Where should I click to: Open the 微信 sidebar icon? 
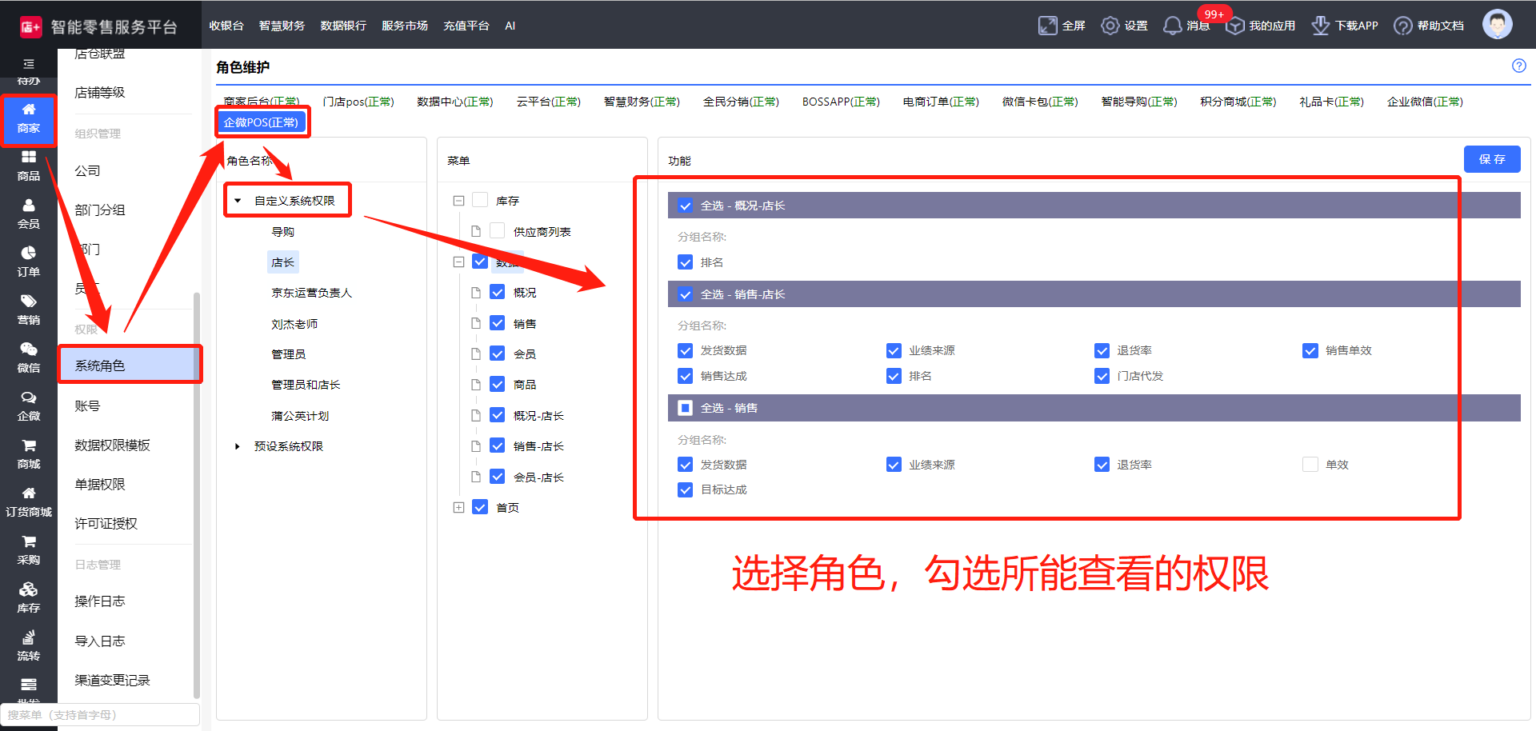coord(28,358)
